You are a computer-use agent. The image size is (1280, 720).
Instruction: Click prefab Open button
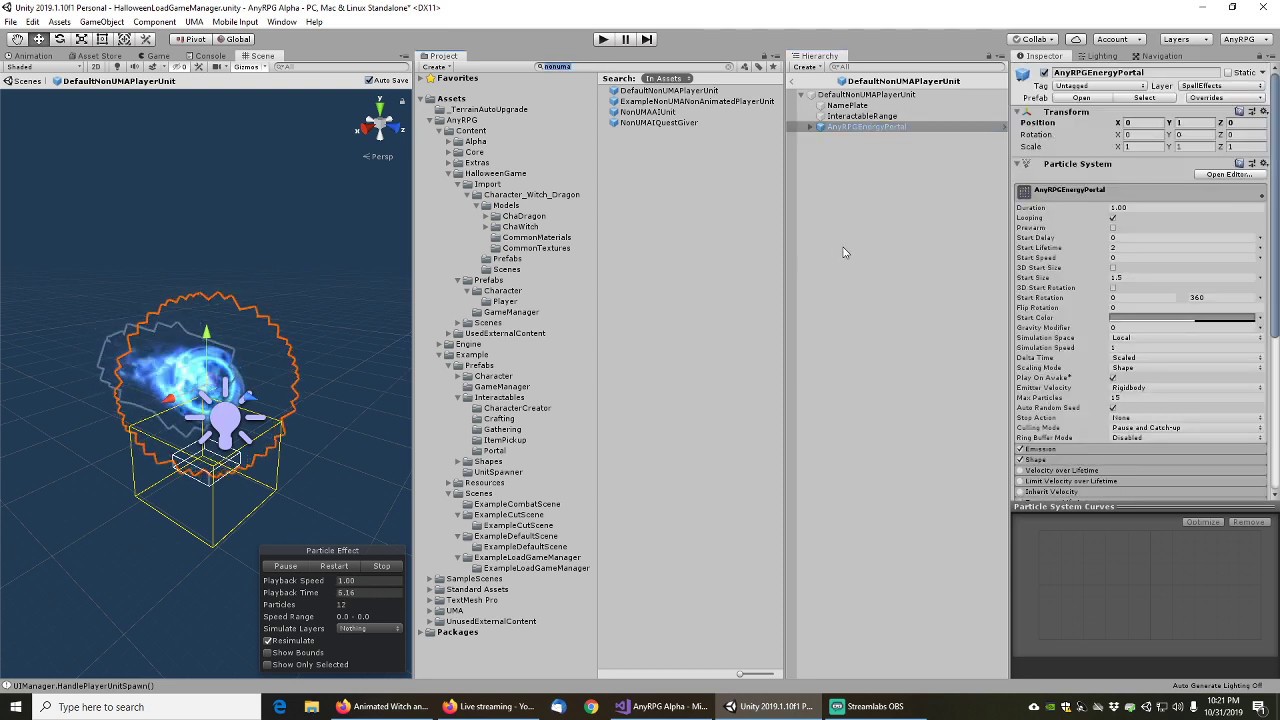point(1082,98)
